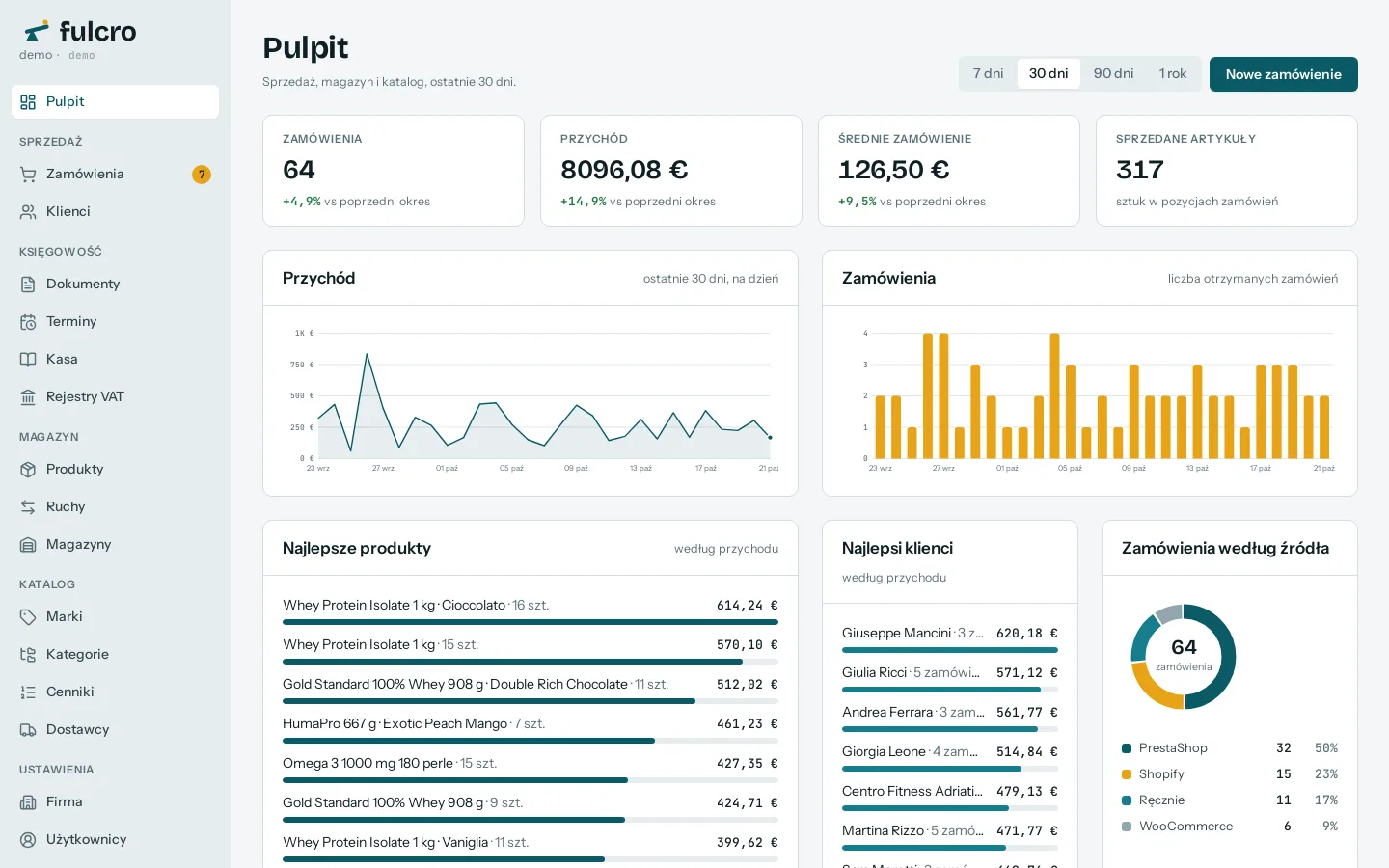Click the Kasa book icon
The height and width of the screenshot is (868, 1389).
tap(28, 360)
